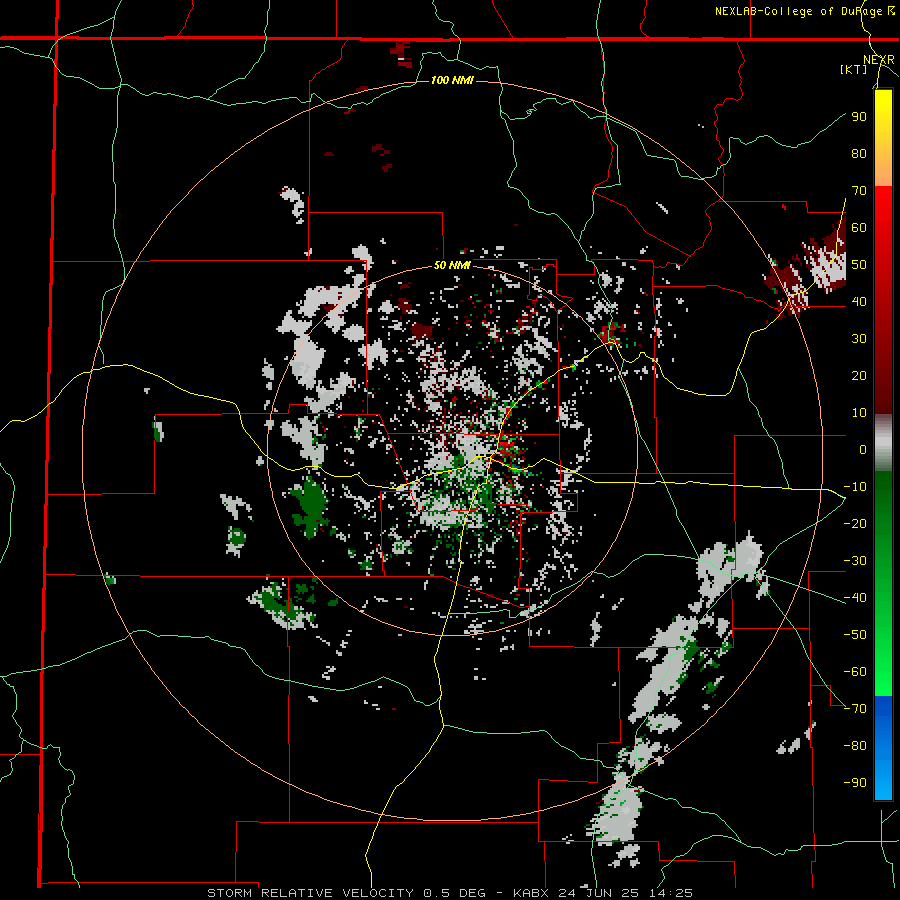This screenshot has height=900, width=900.
Task: Click the 40 value on velocity scale
Action: 859,302
